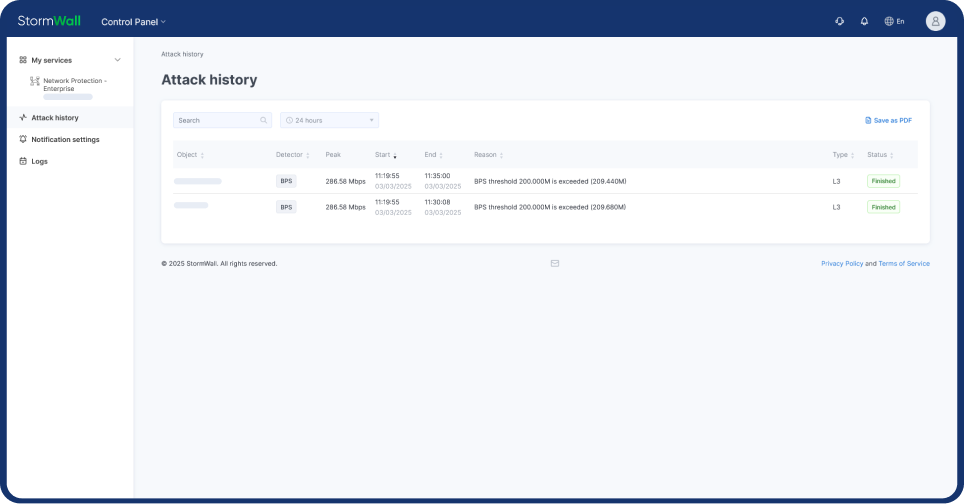Image resolution: width=964 pixels, height=504 pixels.
Task: Select Attack history in sidebar
Action: click(x=54, y=118)
